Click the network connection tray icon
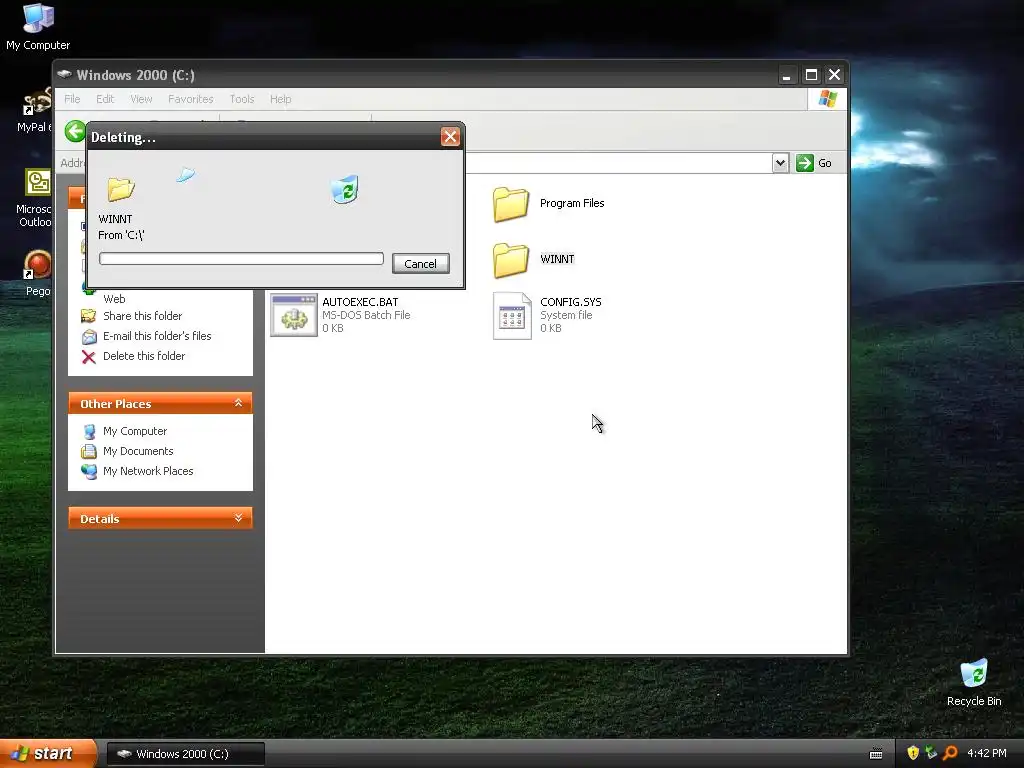 click(x=931, y=753)
